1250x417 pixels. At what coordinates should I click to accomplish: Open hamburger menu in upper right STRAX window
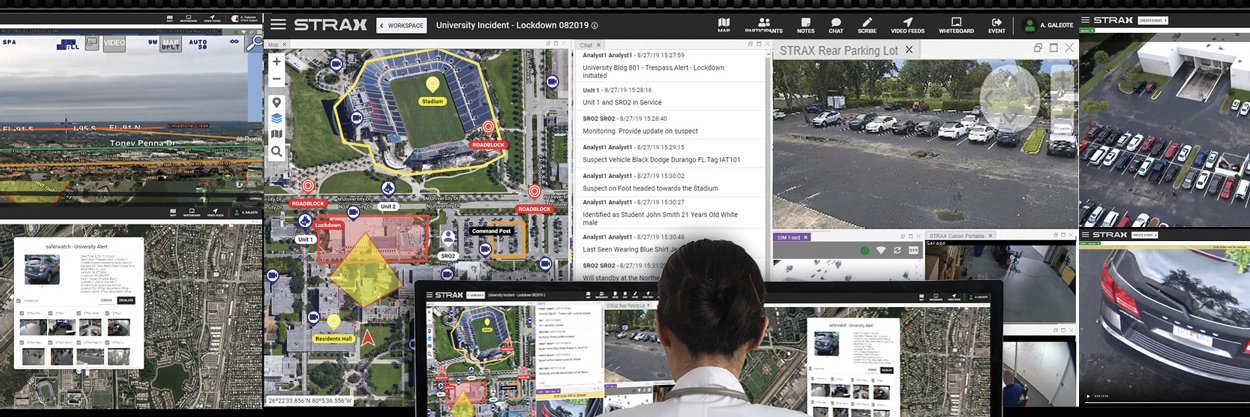(1087, 20)
